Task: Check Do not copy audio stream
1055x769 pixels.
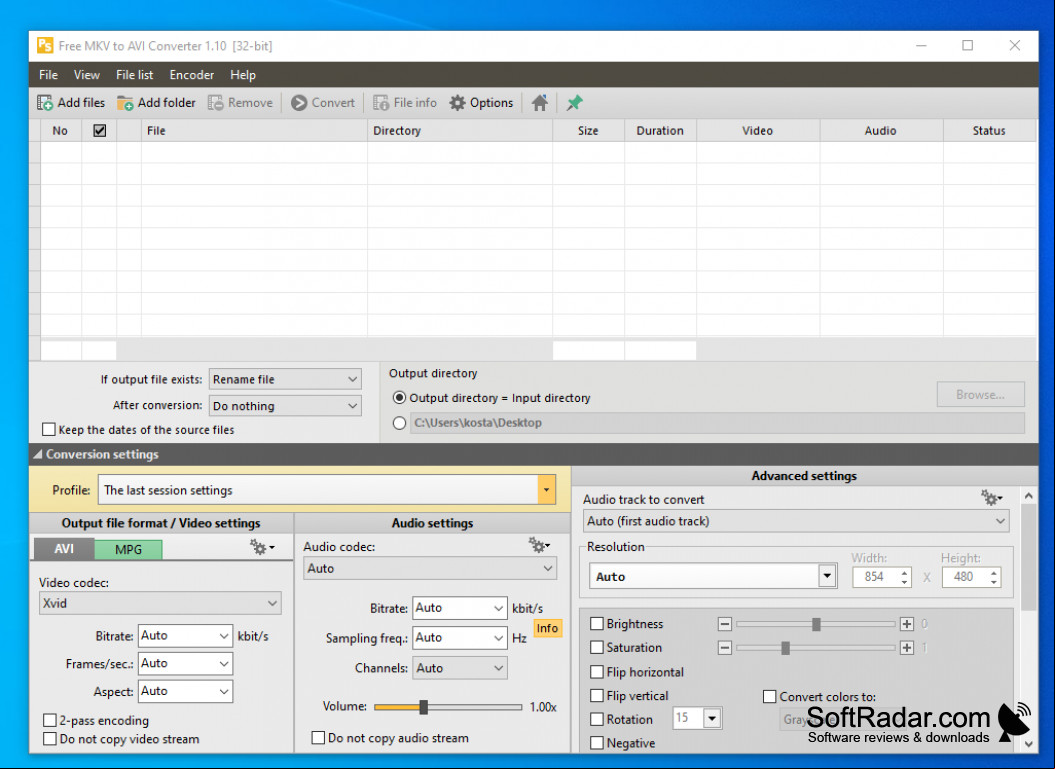Action: 318,738
